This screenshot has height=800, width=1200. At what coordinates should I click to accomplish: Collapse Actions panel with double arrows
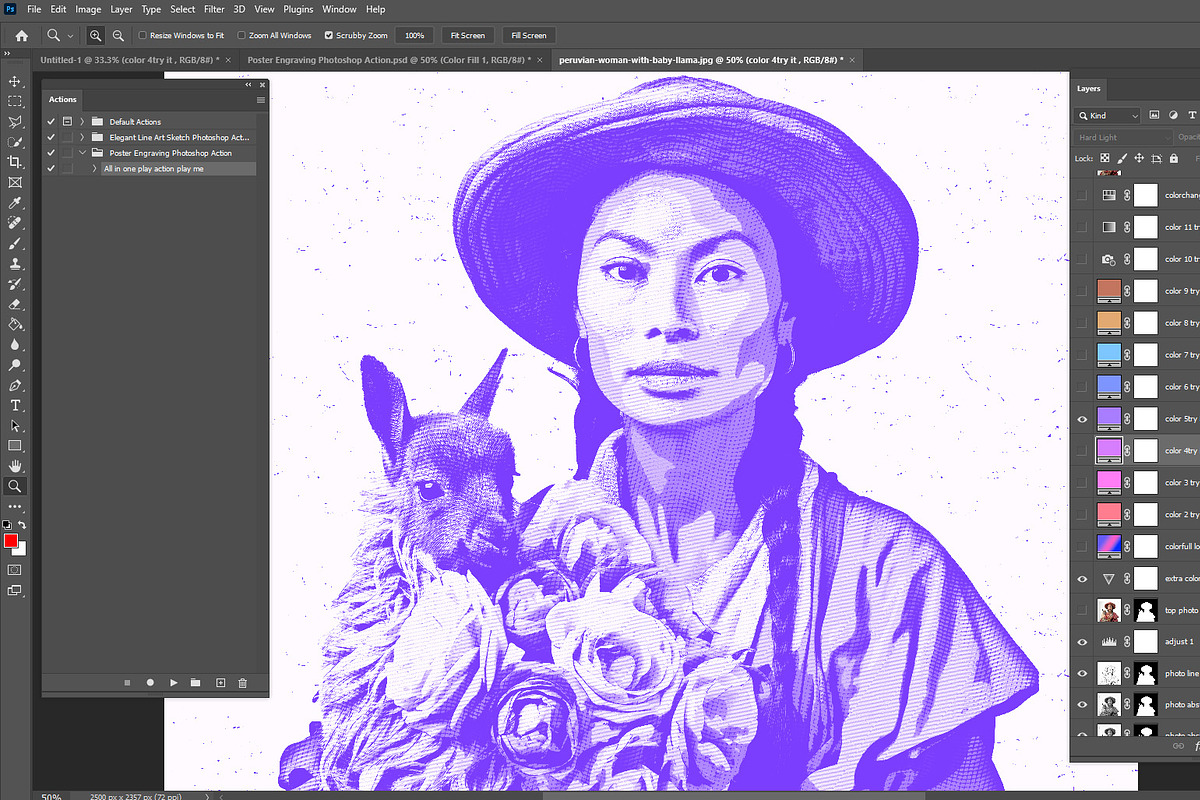(248, 85)
